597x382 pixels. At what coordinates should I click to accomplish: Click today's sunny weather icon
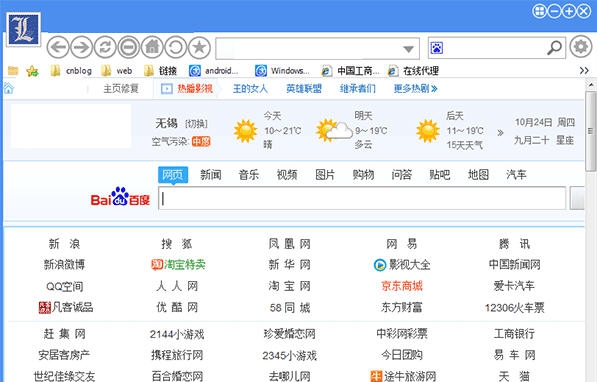(x=246, y=131)
